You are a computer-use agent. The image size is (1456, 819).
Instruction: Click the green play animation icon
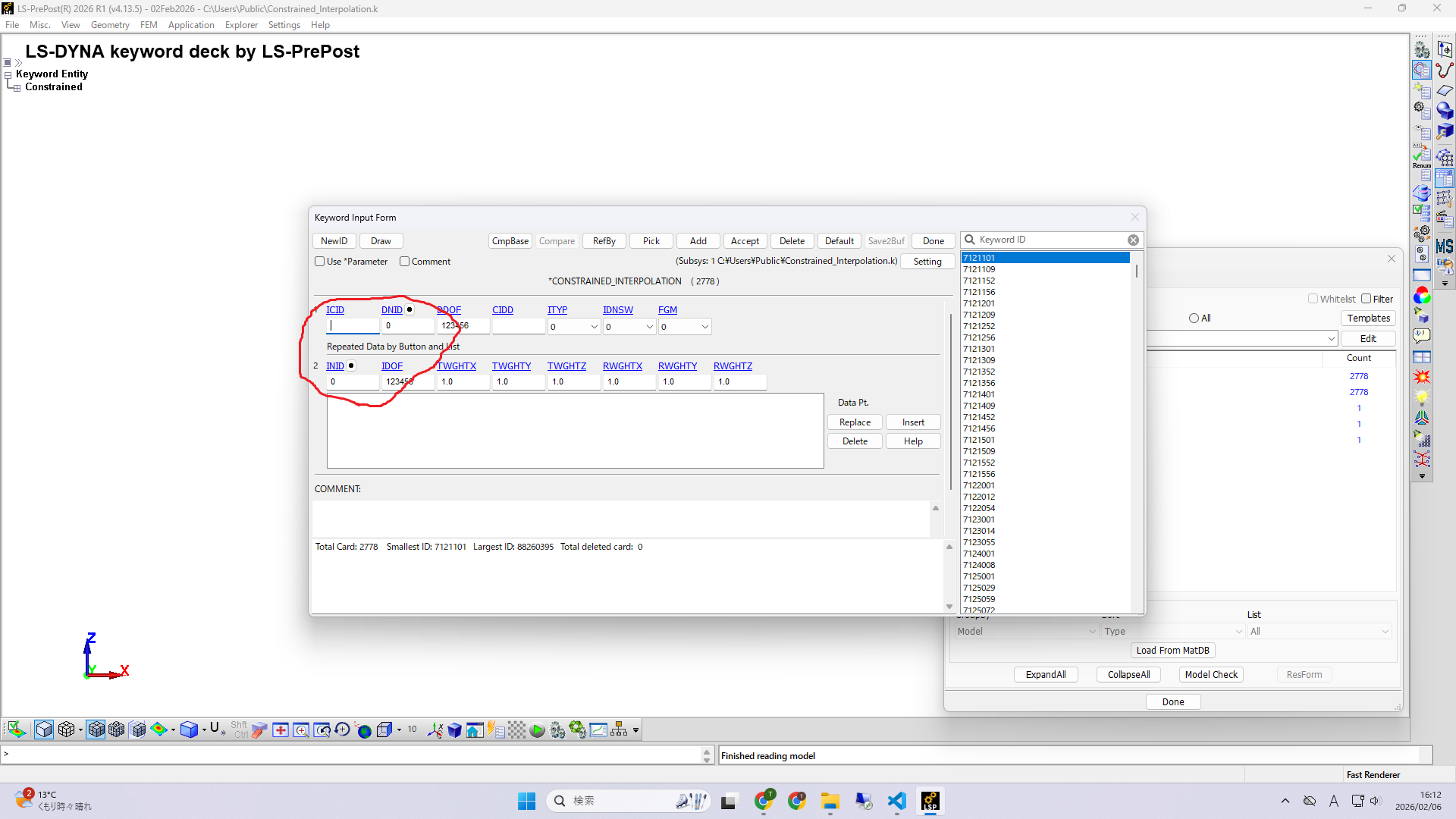click(x=537, y=730)
